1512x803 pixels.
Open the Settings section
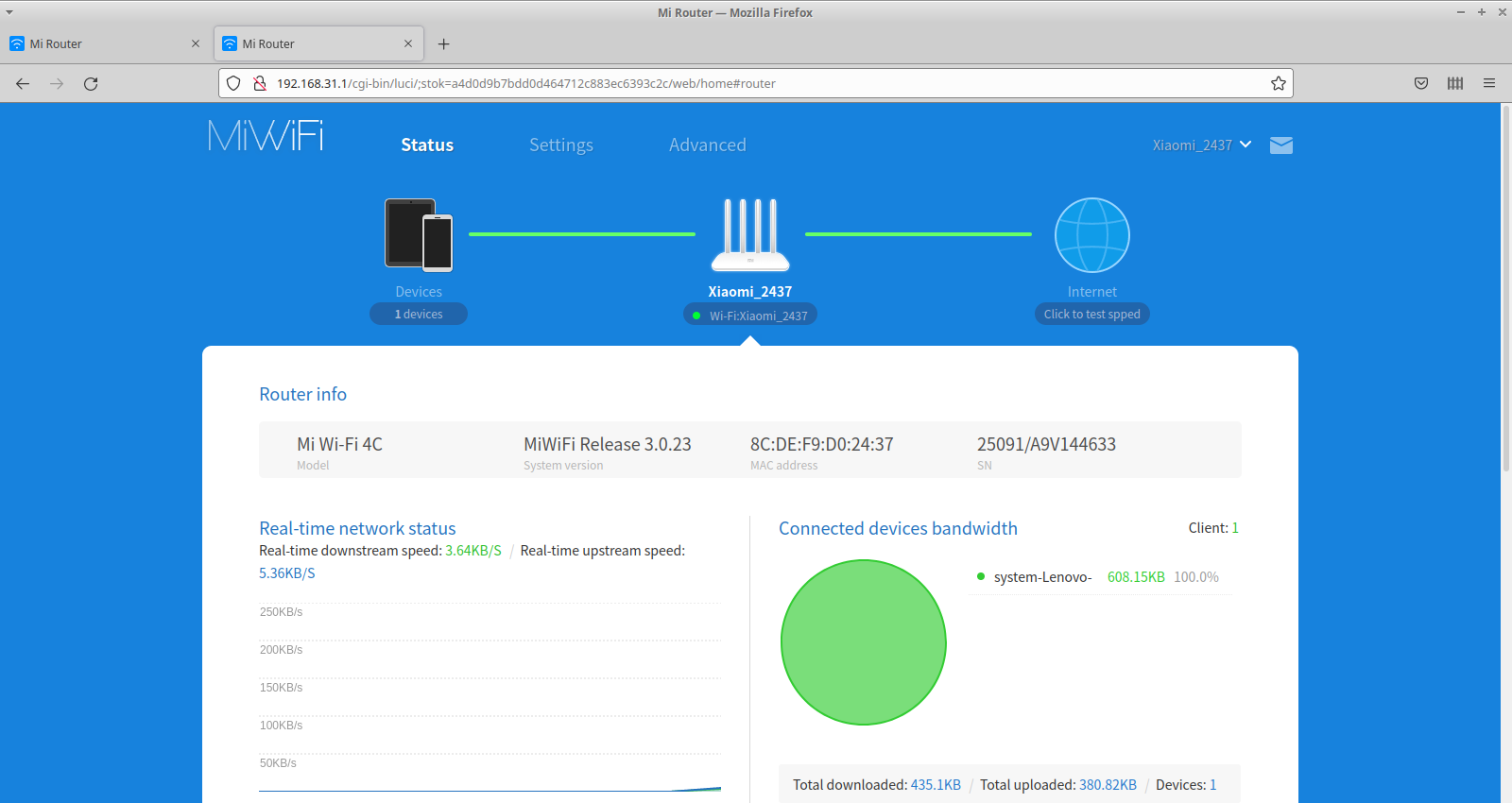[561, 145]
